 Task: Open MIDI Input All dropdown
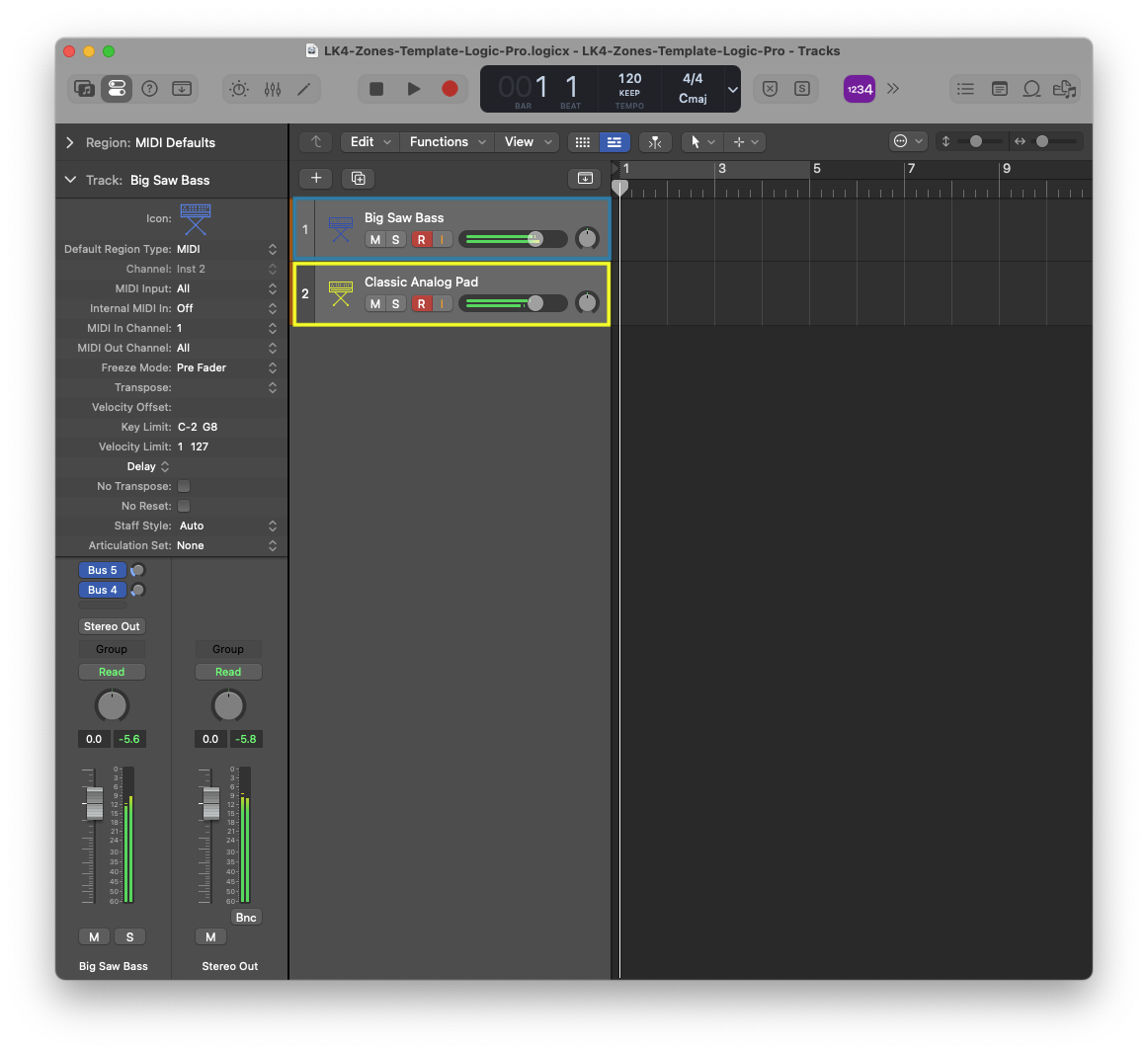226,288
